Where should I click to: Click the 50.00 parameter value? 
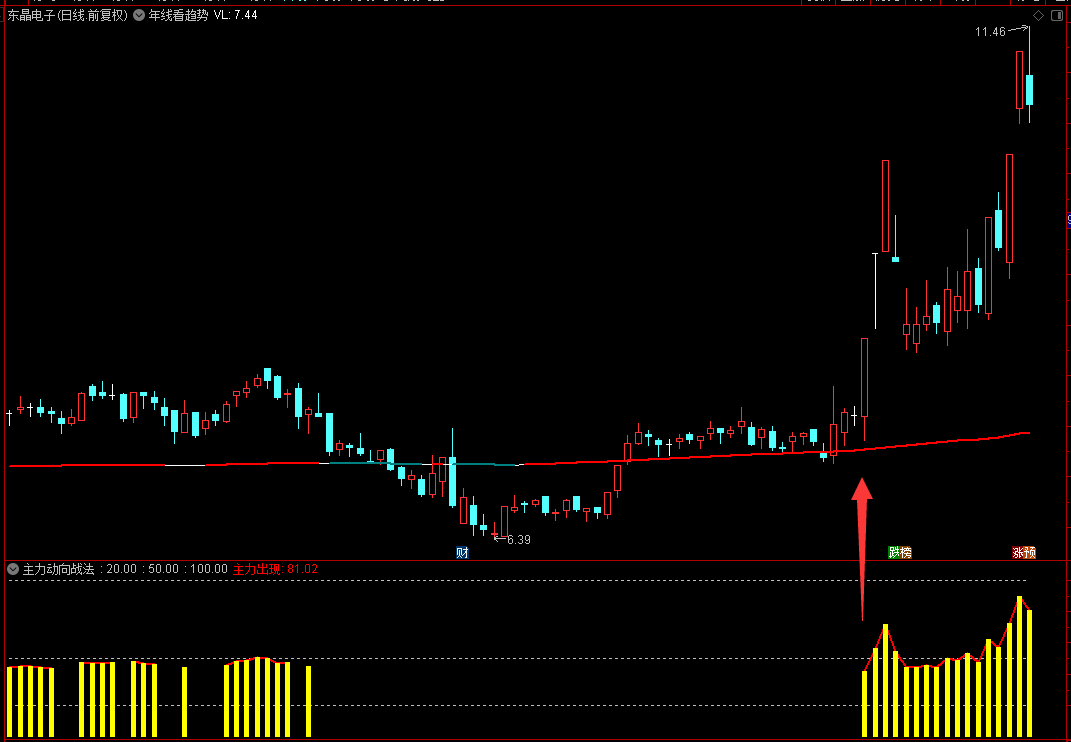pyautogui.click(x=164, y=568)
